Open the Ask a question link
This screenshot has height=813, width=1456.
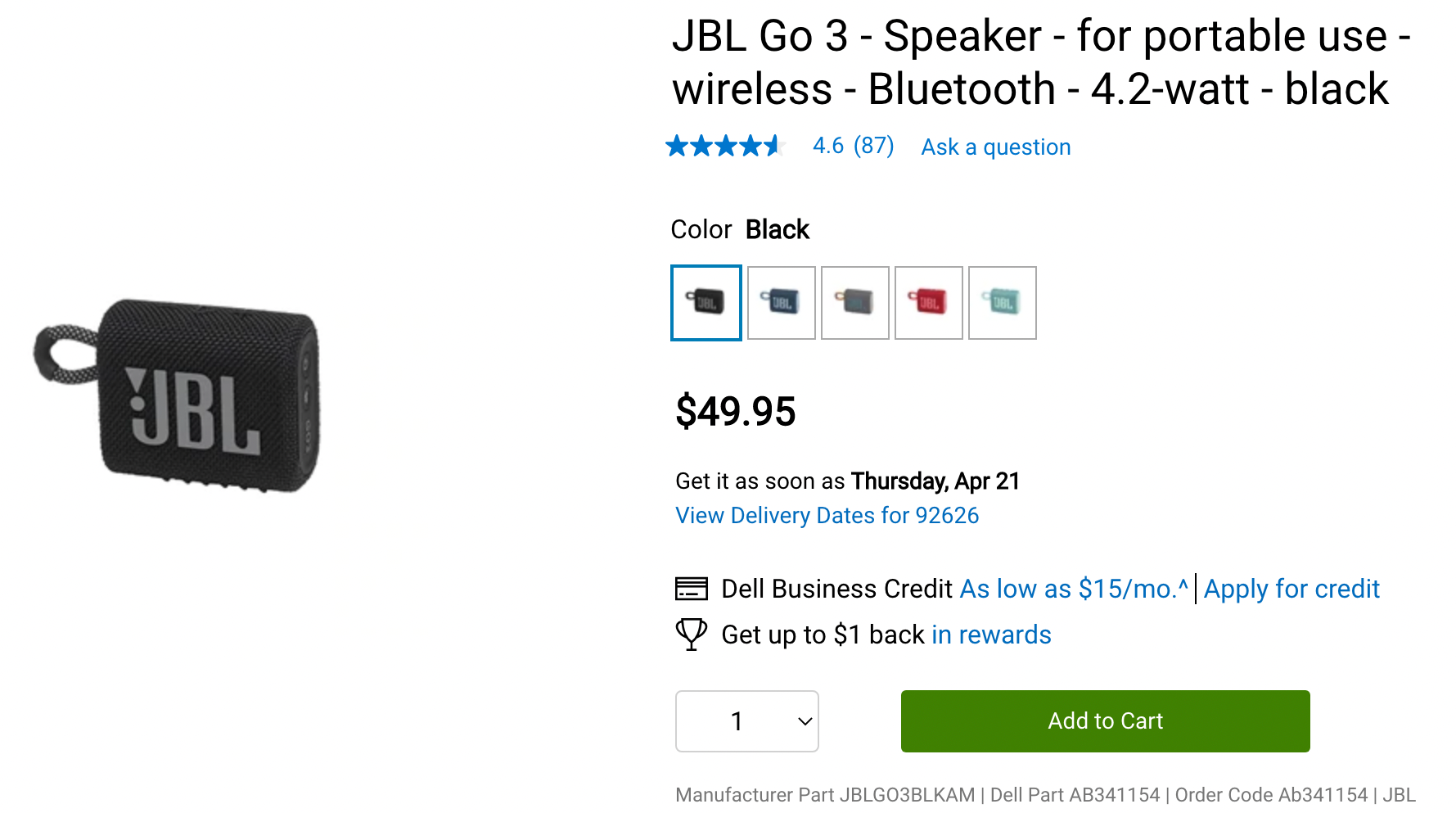click(995, 147)
